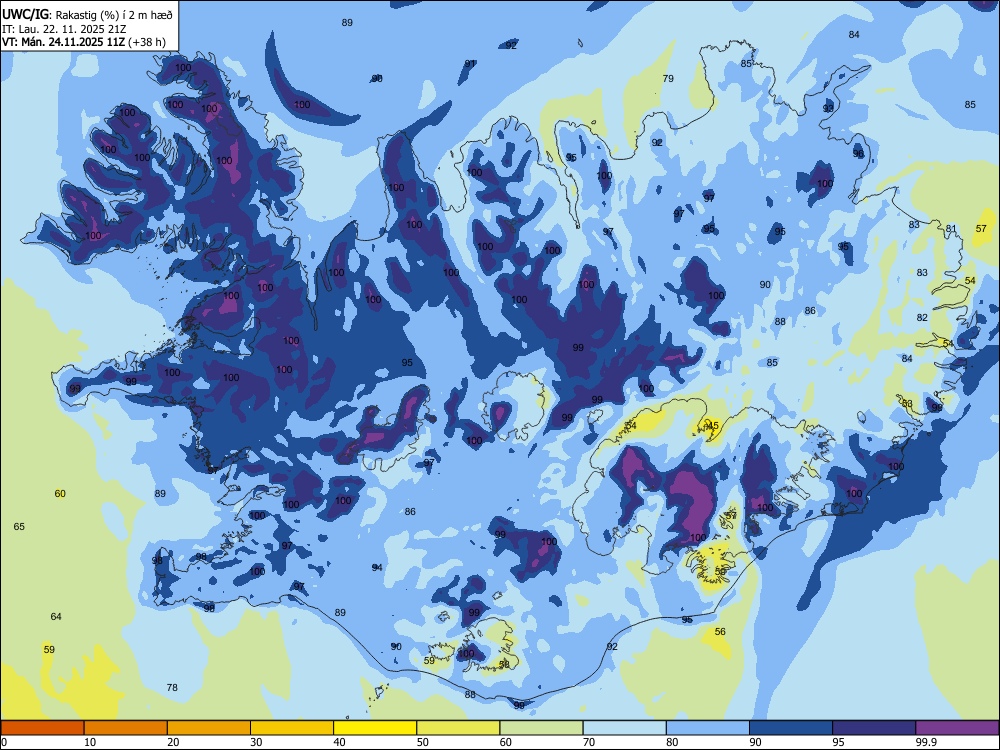This screenshot has height=750, width=1000.
Task: Click the '30' tick label in the legend
Action: pos(256,742)
